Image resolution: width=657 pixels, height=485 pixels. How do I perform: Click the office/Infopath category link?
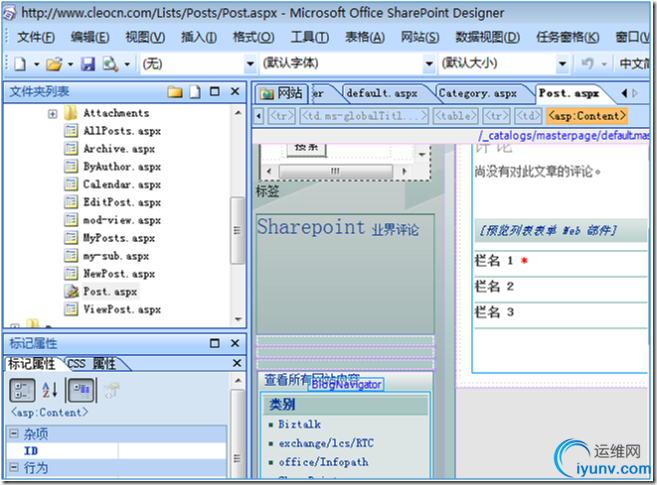pyautogui.click(x=323, y=462)
